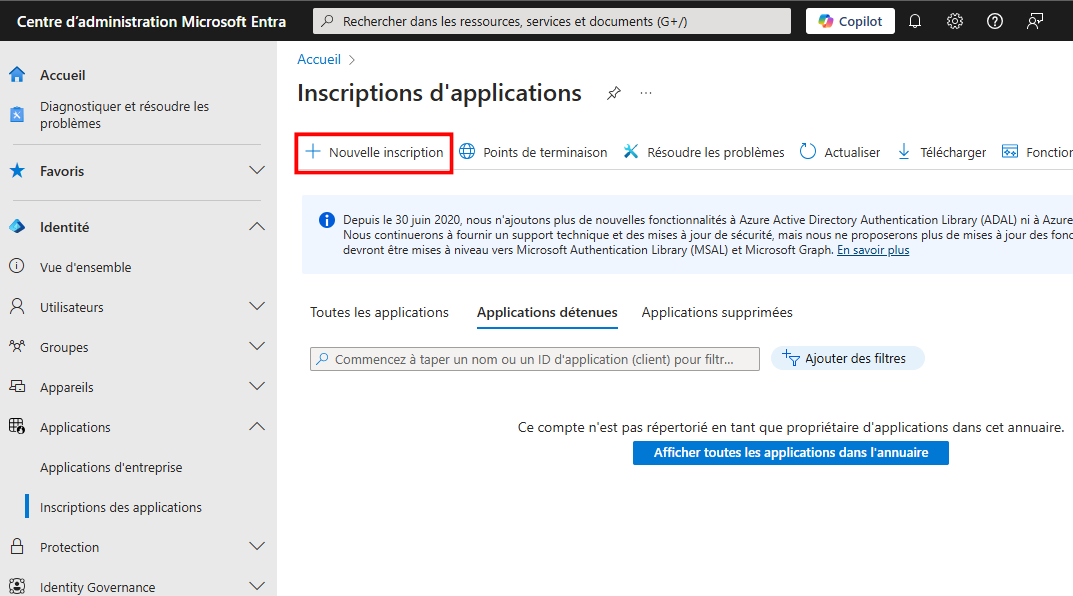Click the Groupes people icon
Screen dimensions: 1073x596
[x=17, y=346]
